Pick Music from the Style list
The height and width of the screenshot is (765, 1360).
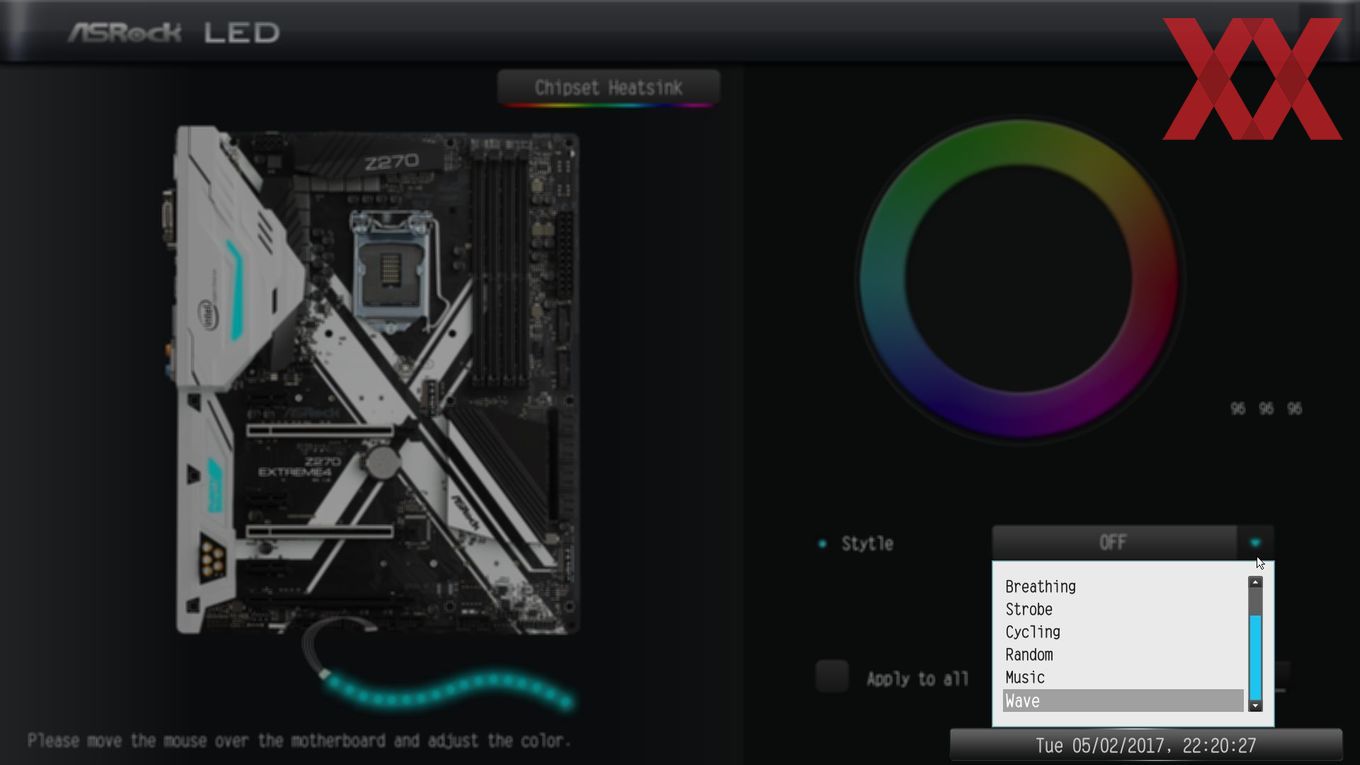tap(1123, 678)
